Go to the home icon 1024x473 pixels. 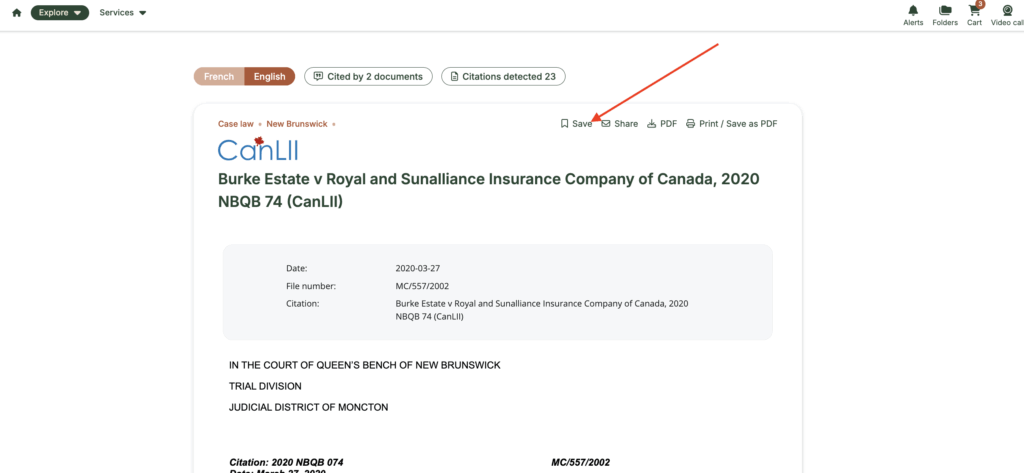pos(17,13)
